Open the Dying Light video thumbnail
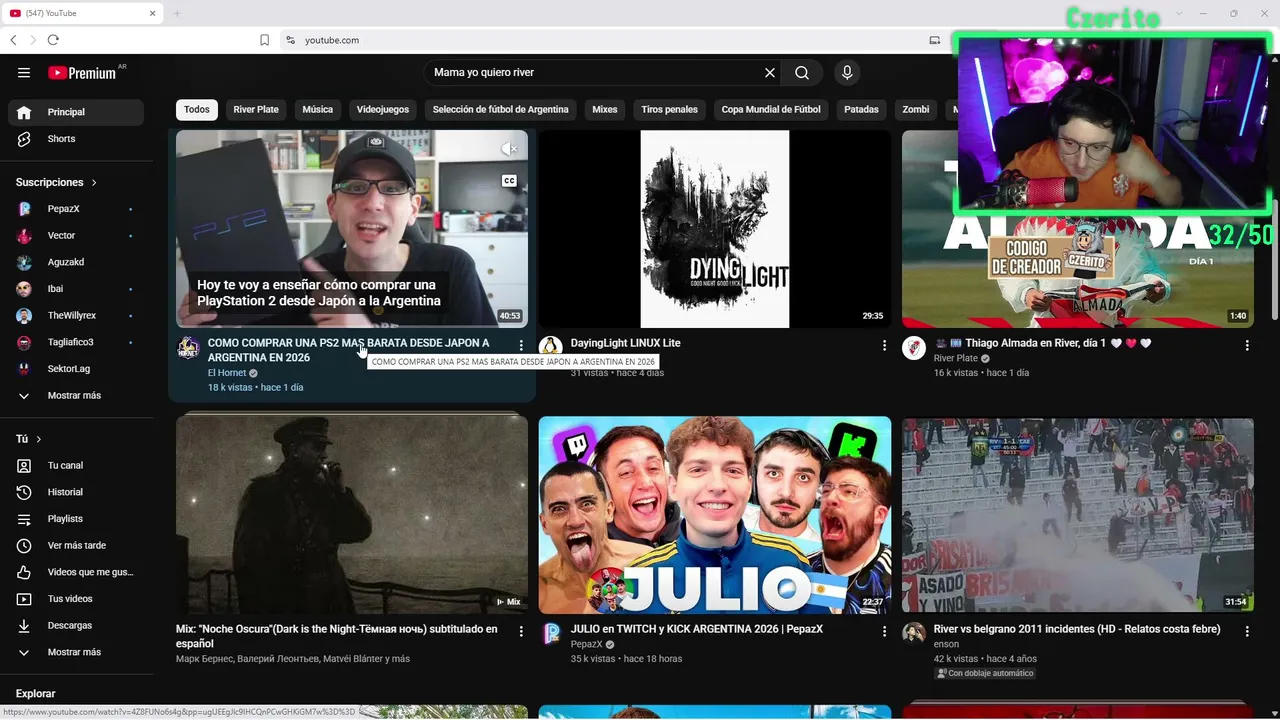 click(715, 229)
